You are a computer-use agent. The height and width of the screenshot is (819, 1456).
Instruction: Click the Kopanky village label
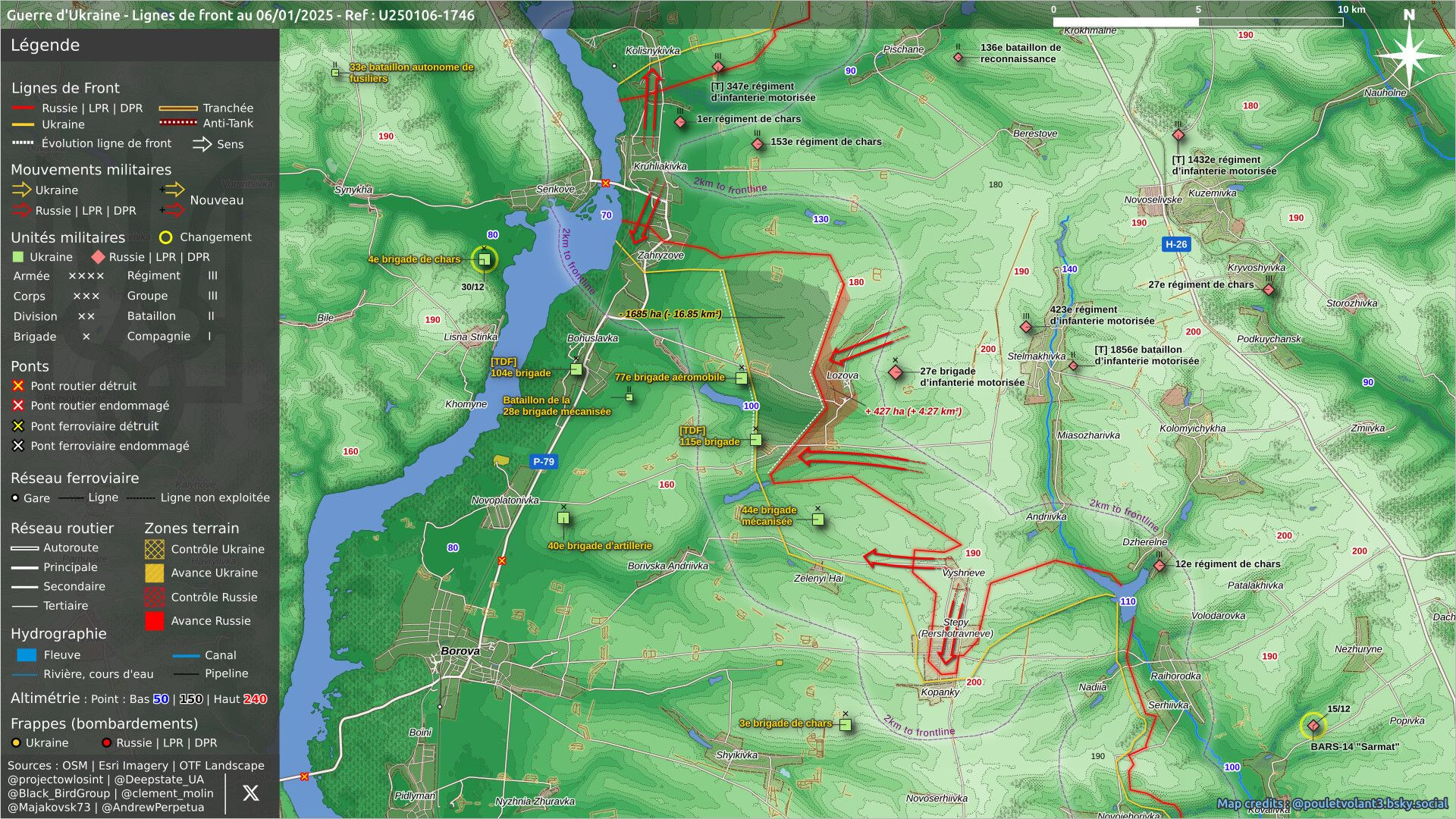pos(940,692)
